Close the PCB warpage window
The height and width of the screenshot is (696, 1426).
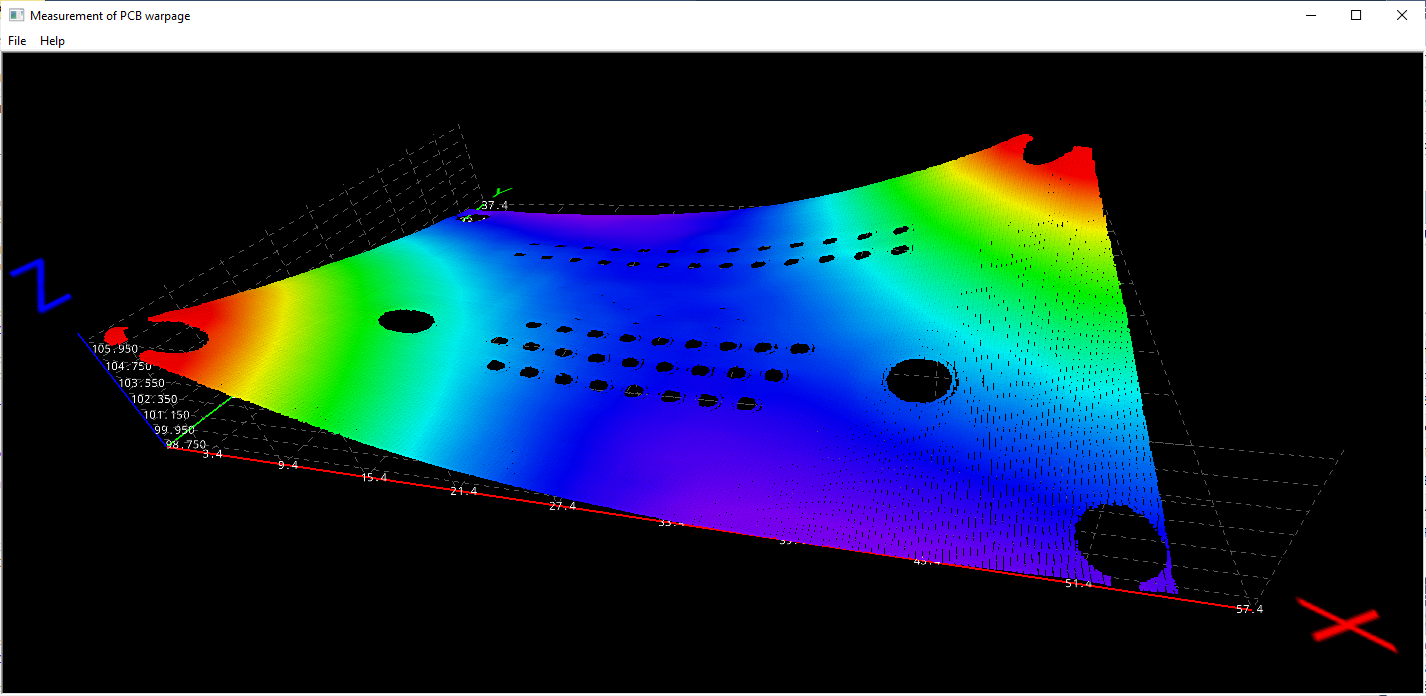(x=1402, y=15)
